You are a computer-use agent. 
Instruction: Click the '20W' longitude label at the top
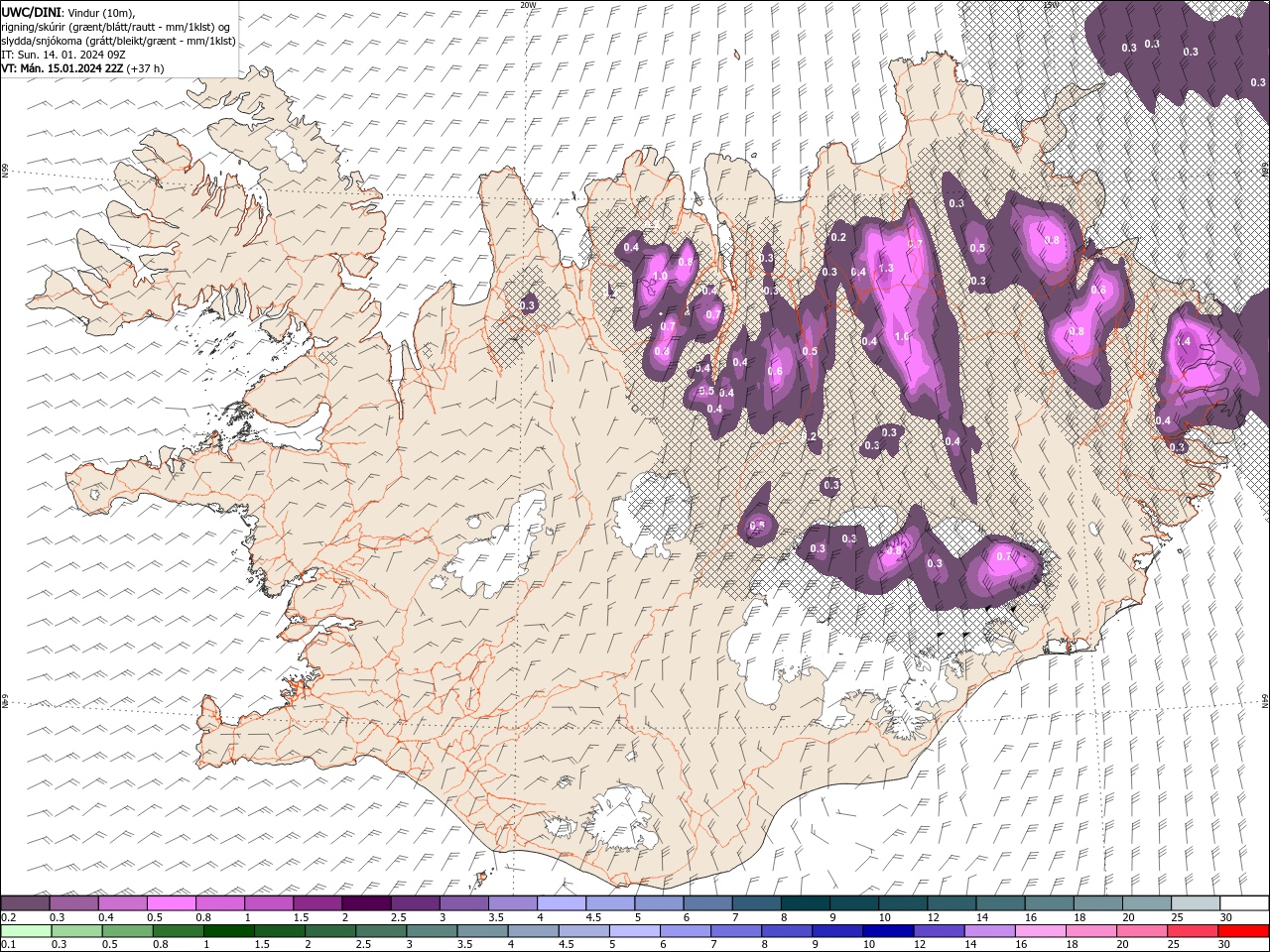point(528,5)
